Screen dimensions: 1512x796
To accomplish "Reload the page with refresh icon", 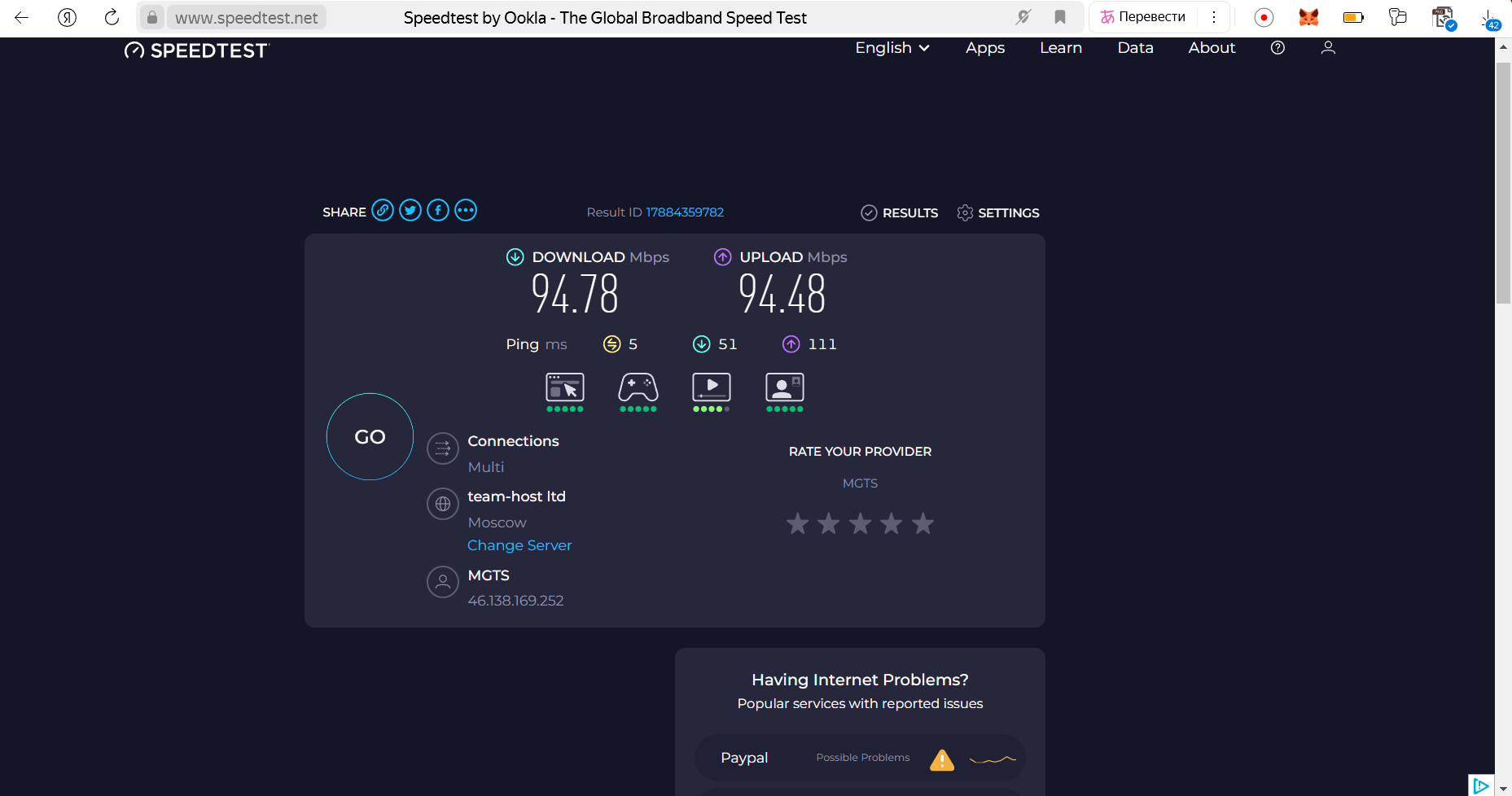I will coord(112,17).
